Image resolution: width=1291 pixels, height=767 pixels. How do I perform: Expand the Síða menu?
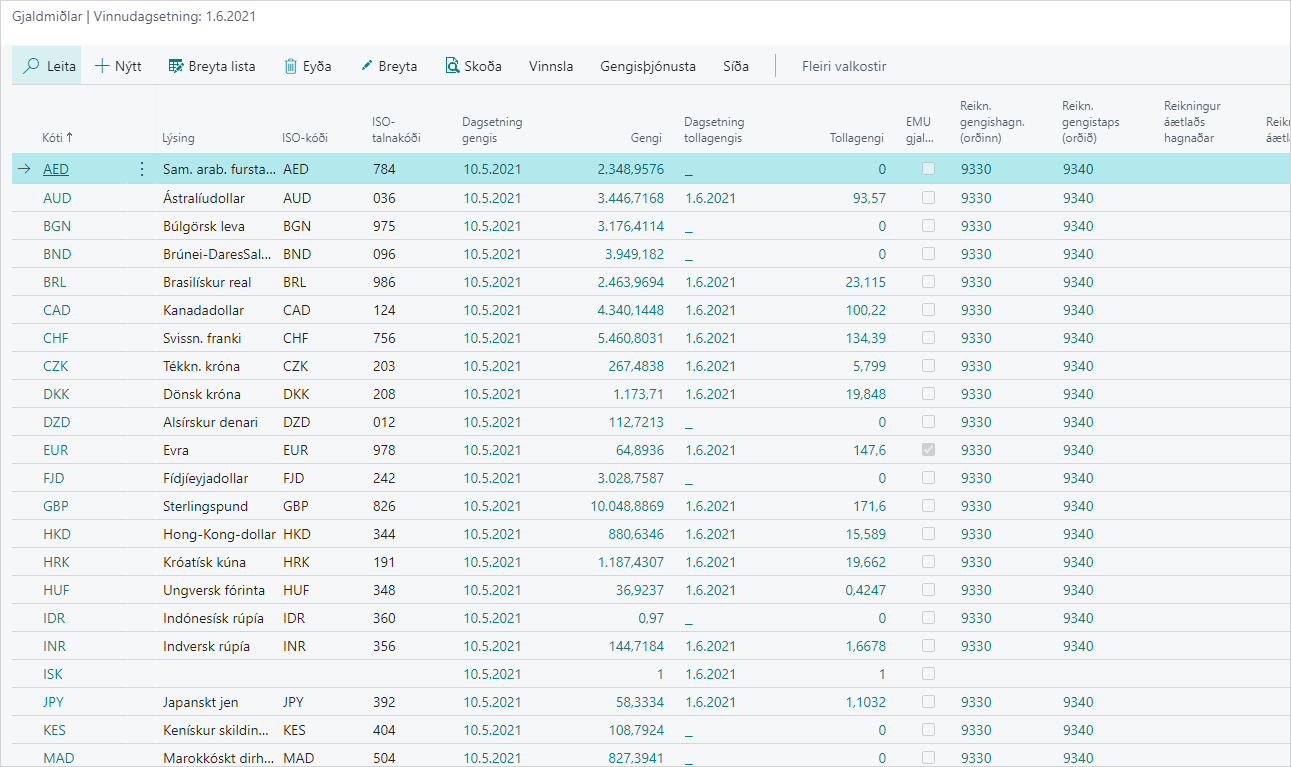[x=735, y=66]
